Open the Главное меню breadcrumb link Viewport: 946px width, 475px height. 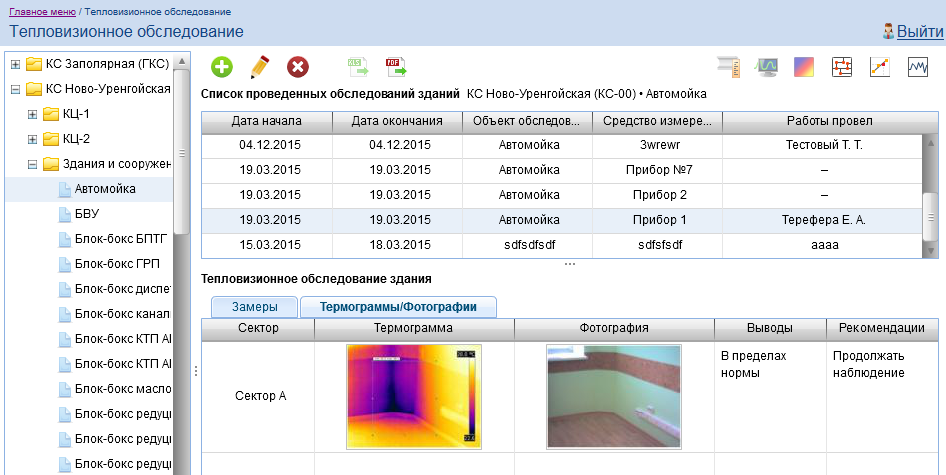coord(42,11)
